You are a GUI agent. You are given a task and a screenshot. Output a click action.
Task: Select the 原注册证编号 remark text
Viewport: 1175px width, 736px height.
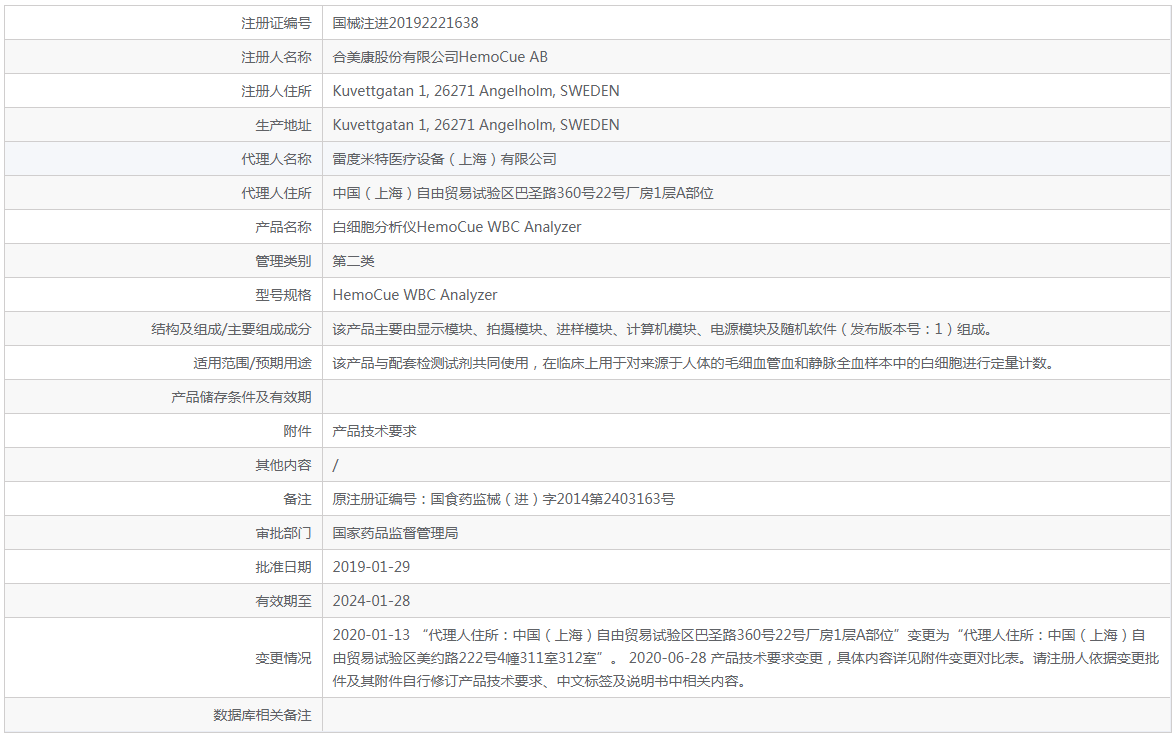coord(504,499)
